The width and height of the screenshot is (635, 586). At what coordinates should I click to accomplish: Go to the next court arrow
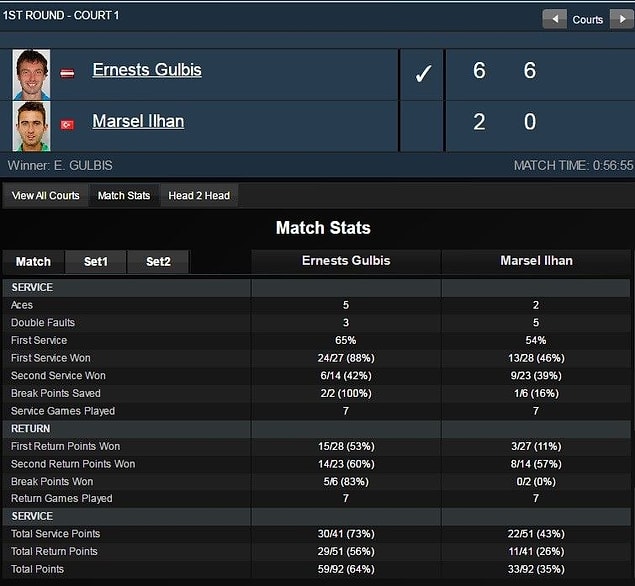(622, 19)
